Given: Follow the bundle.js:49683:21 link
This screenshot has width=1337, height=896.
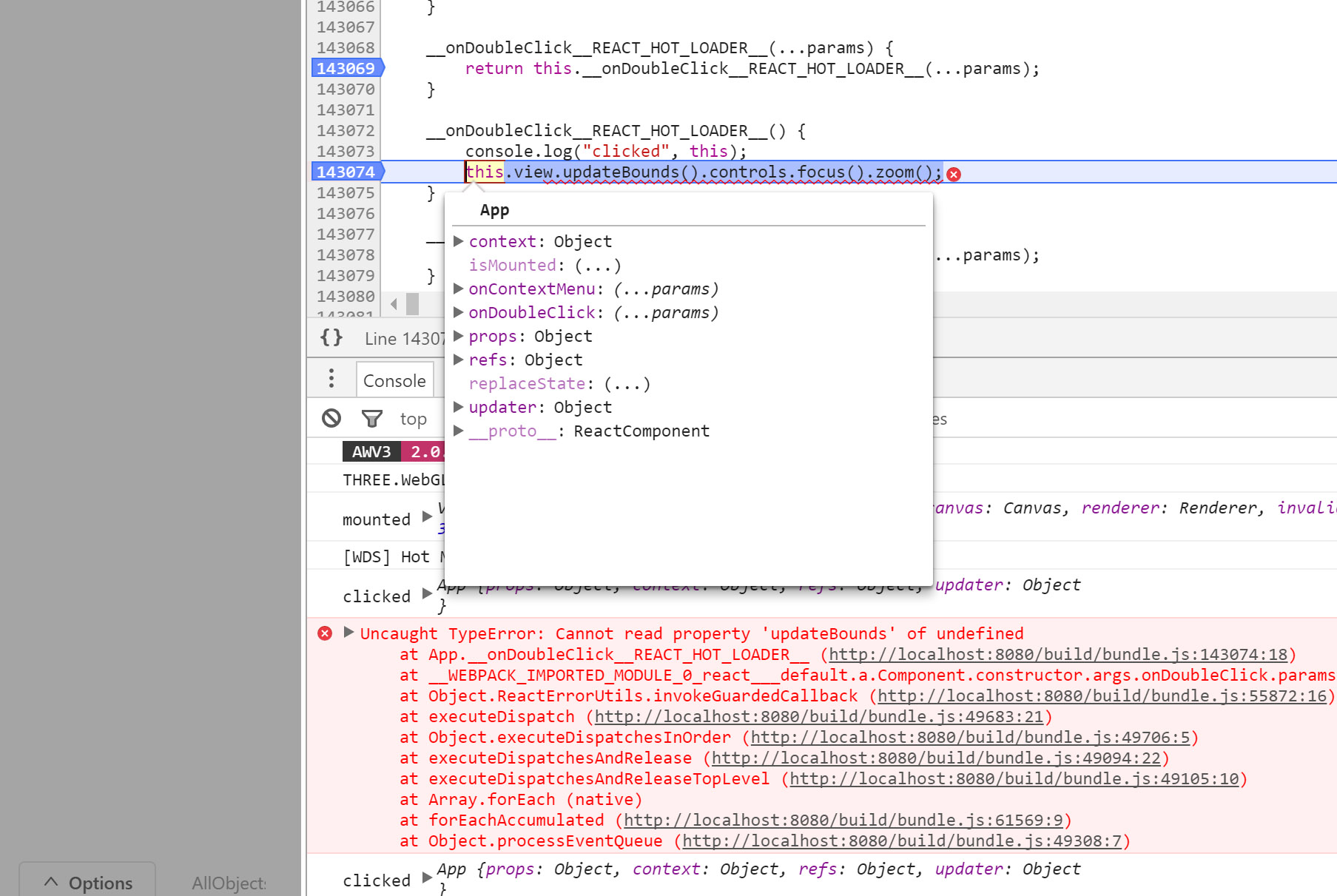Looking at the screenshot, I should coord(819,717).
